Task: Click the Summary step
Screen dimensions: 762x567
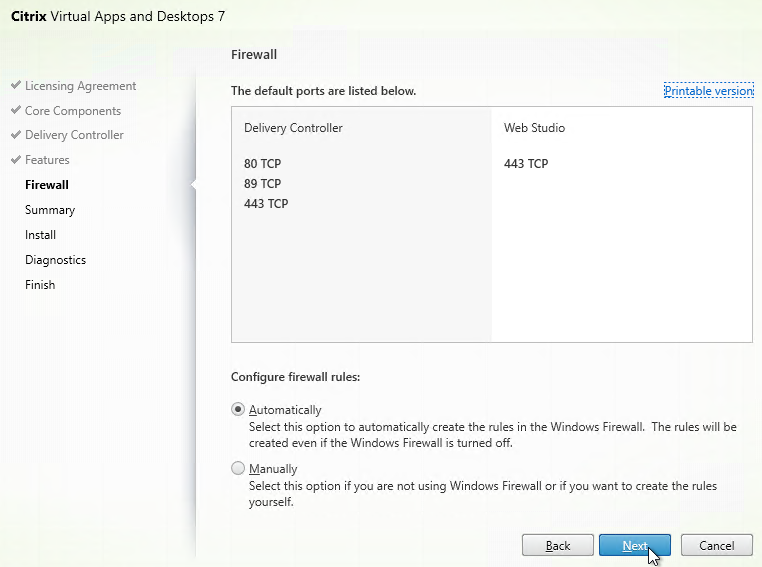Action: coord(50,210)
